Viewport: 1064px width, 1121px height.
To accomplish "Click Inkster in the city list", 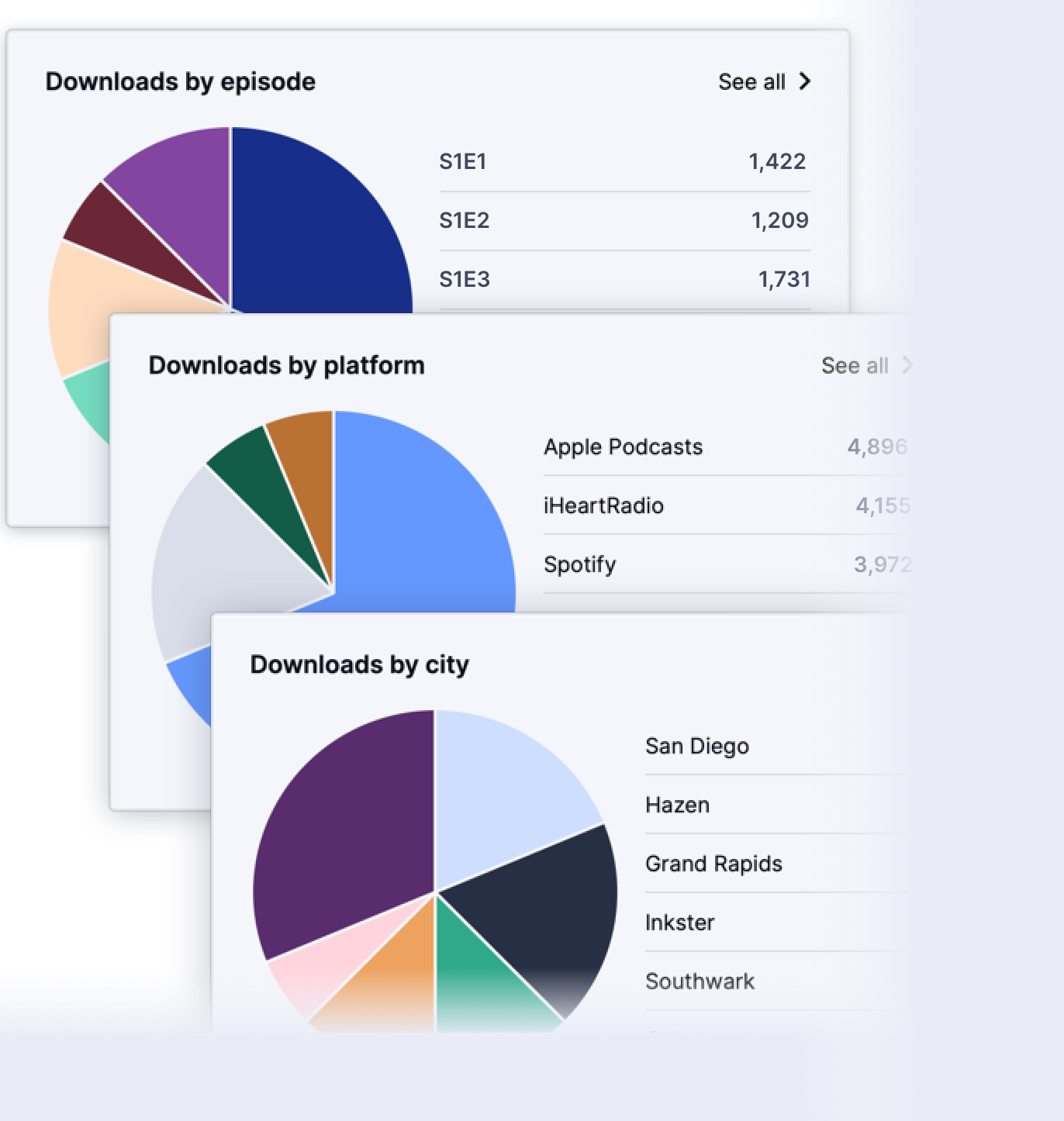I will coord(679,923).
